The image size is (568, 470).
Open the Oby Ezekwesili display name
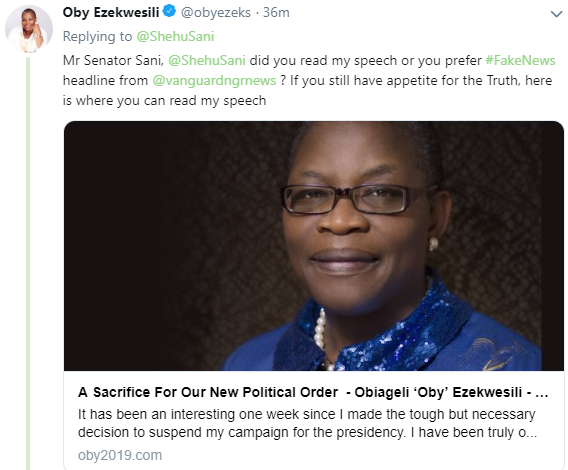(x=111, y=12)
